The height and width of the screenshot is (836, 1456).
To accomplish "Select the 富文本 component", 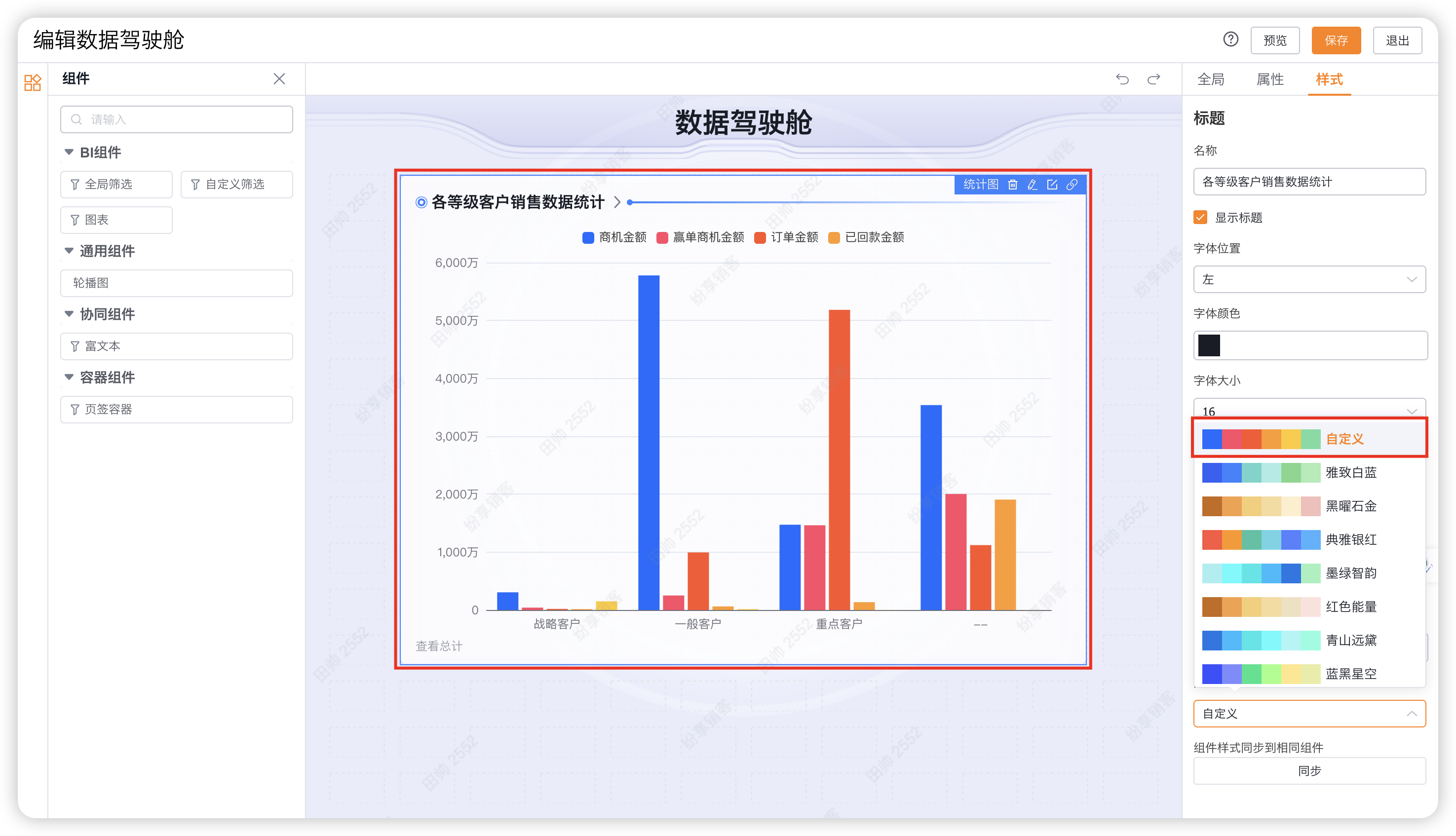I will [x=177, y=346].
